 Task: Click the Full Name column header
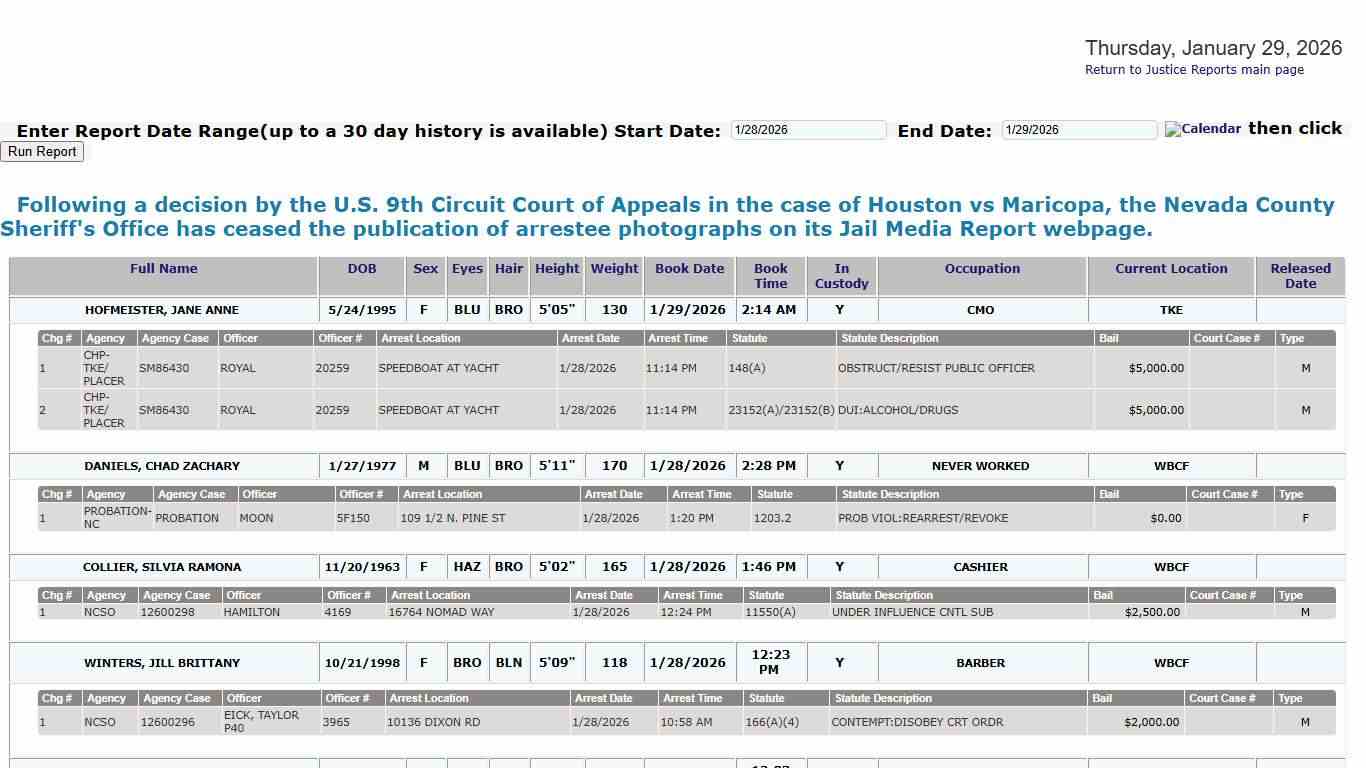coord(163,268)
